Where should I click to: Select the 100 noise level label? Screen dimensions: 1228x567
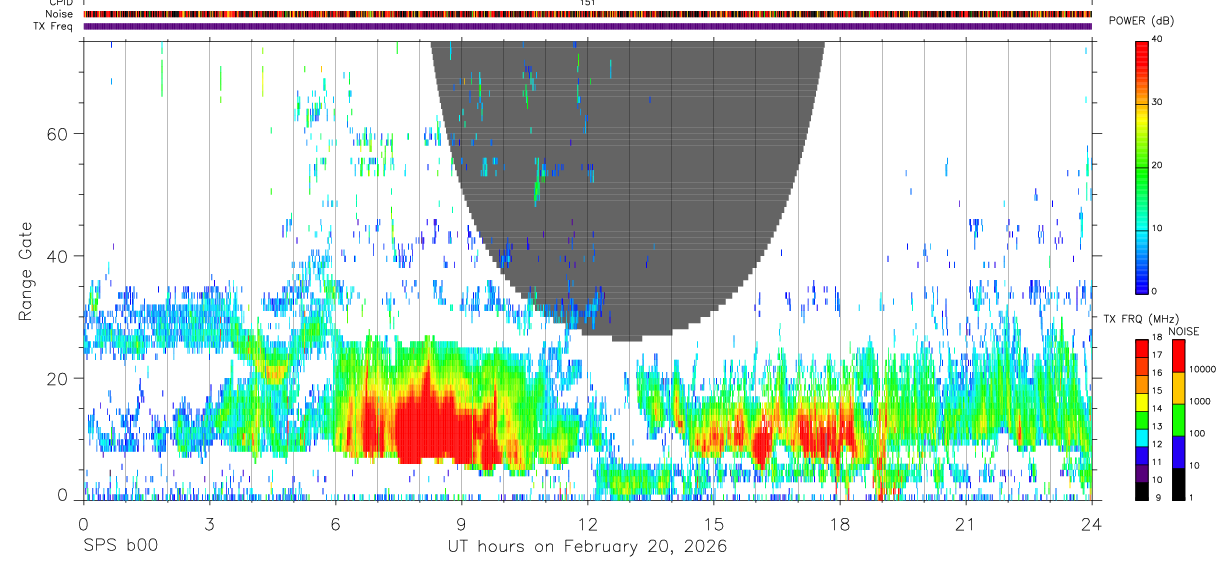pyautogui.click(x=1196, y=433)
